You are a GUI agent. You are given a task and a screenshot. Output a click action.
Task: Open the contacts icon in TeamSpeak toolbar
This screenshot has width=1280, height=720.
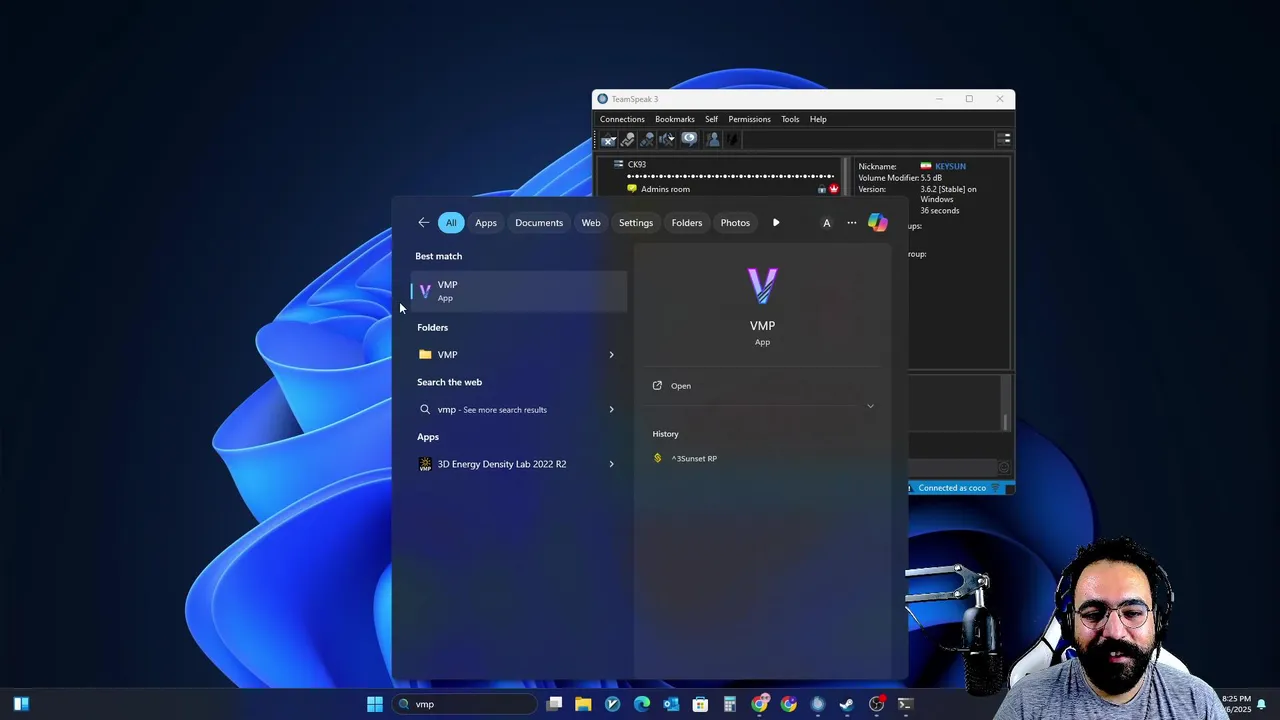[x=713, y=139]
